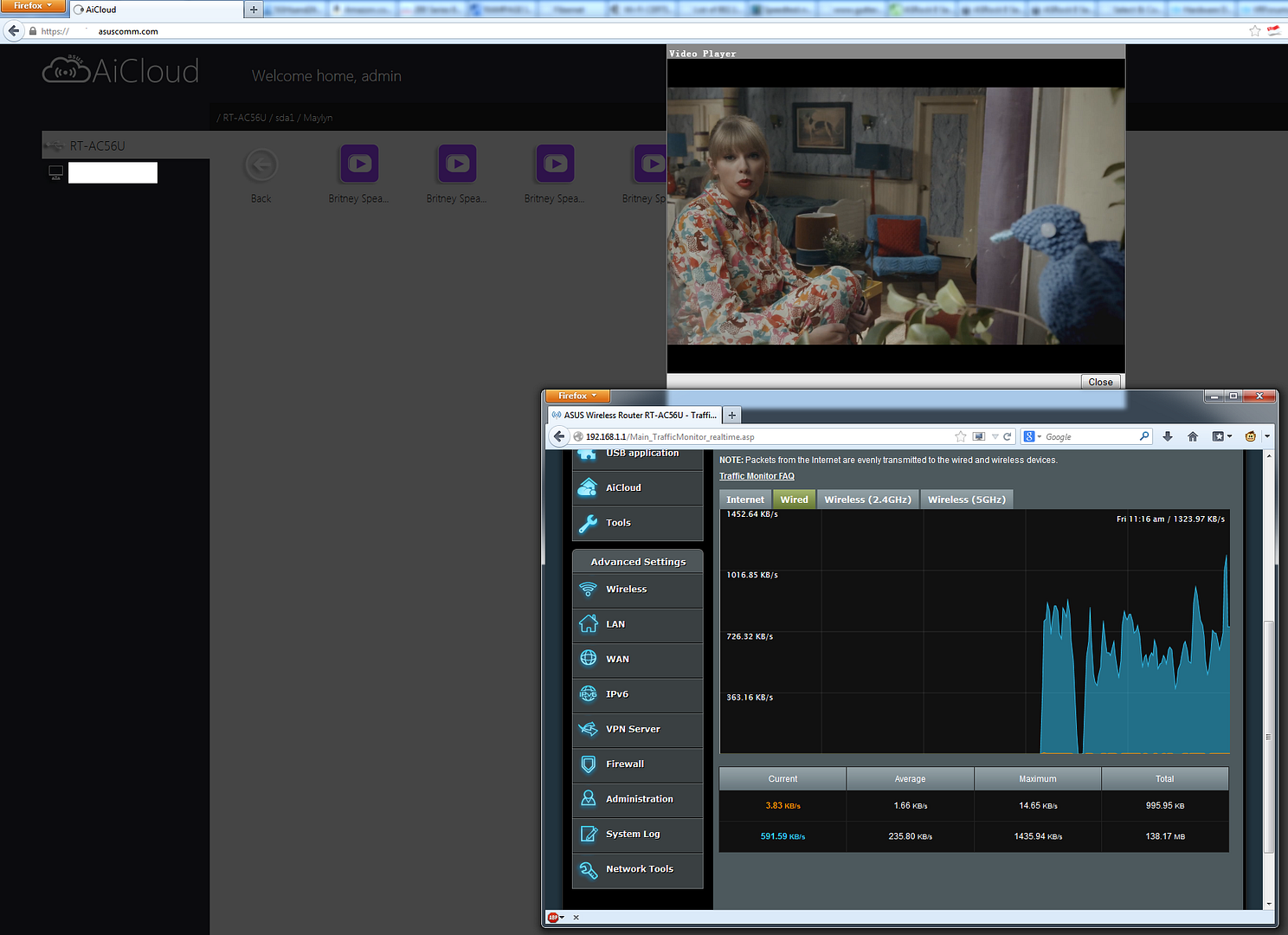Select RT-AC56U device in AiCloud sidebar
The image size is (1288, 935).
(x=98, y=146)
